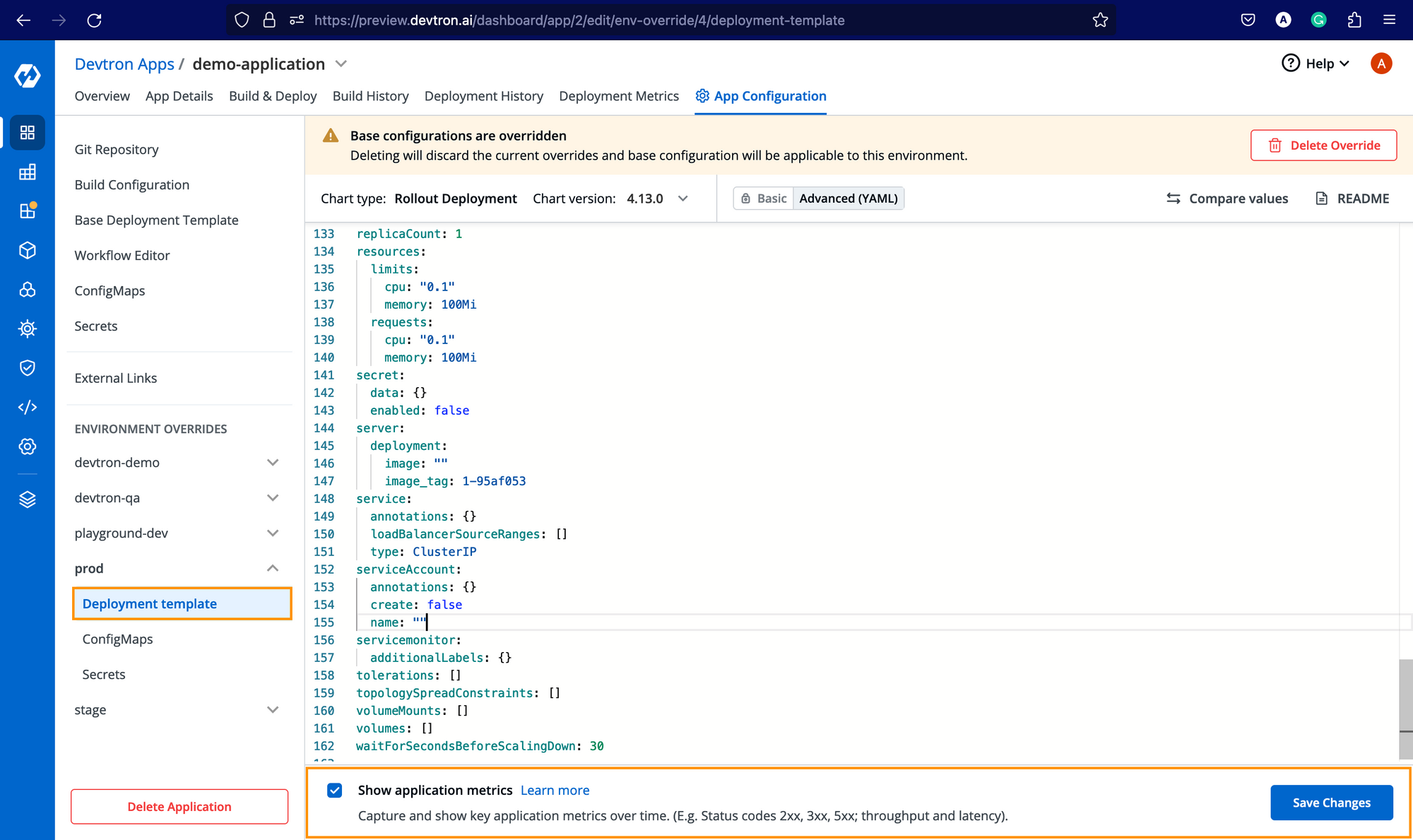This screenshot has height=840, width=1413.
Task: Toggle Show application metrics checkbox
Action: pos(335,790)
